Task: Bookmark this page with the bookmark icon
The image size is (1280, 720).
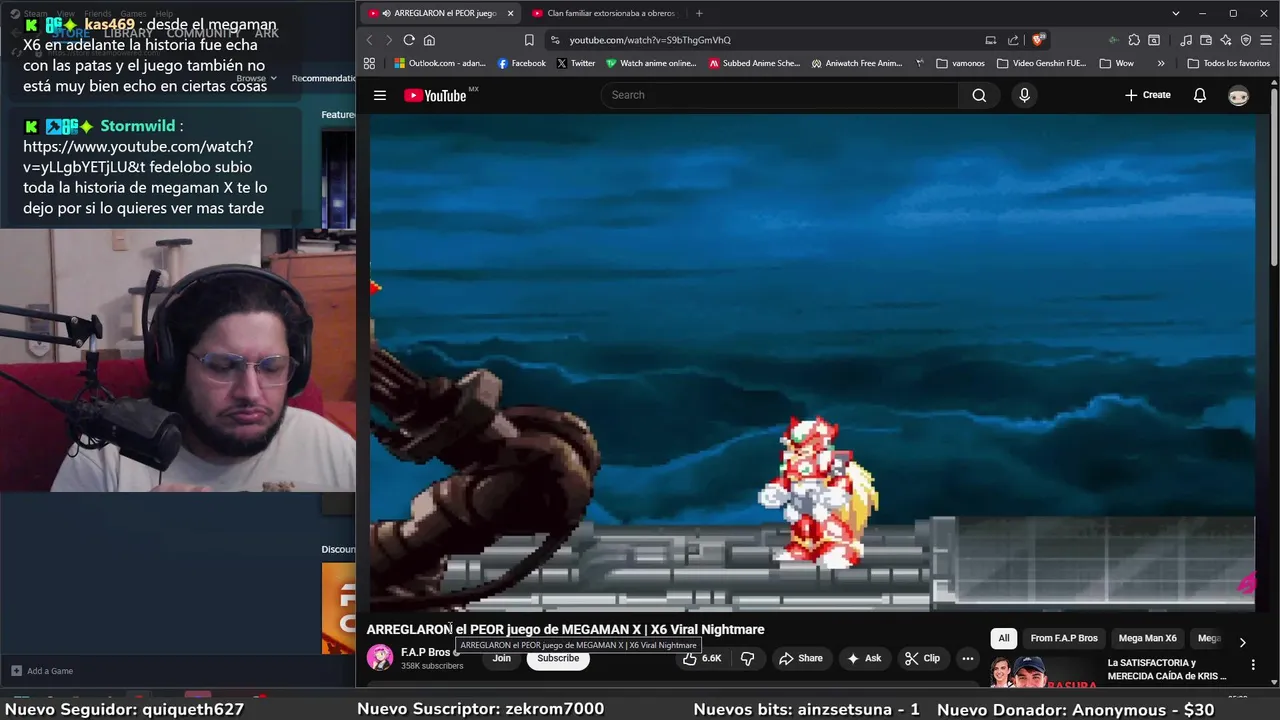Action: [529, 40]
